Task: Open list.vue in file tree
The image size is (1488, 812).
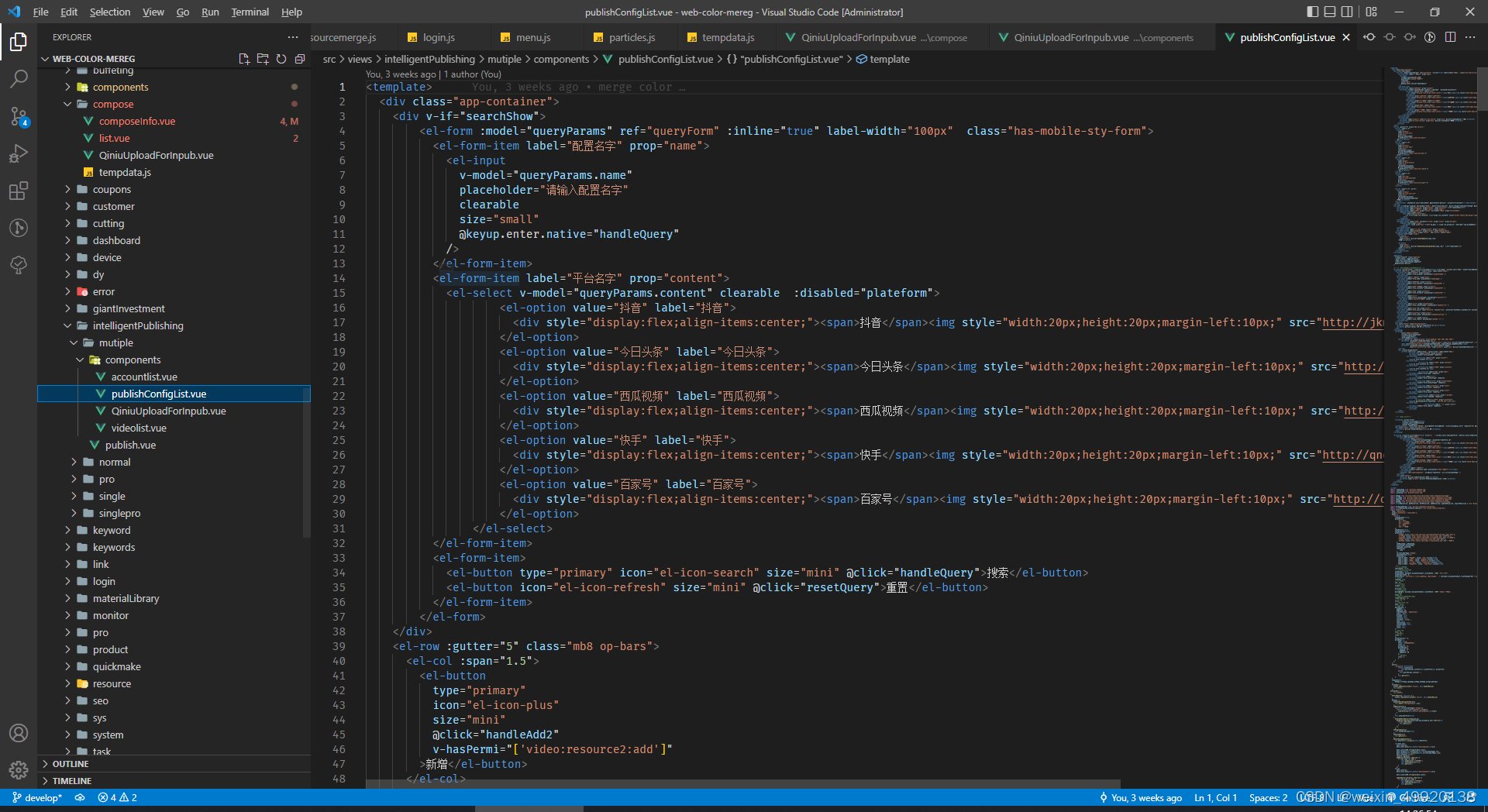Action: click(x=114, y=138)
